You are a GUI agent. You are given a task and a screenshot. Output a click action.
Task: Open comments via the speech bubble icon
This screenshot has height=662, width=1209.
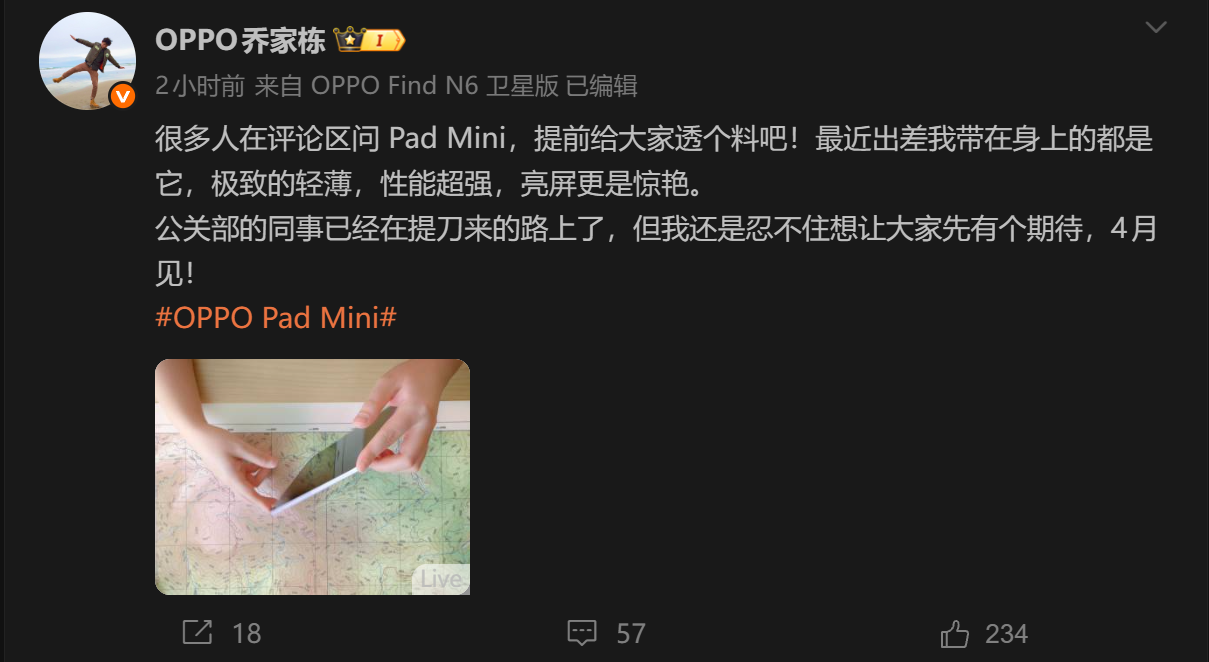click(582, 633)
